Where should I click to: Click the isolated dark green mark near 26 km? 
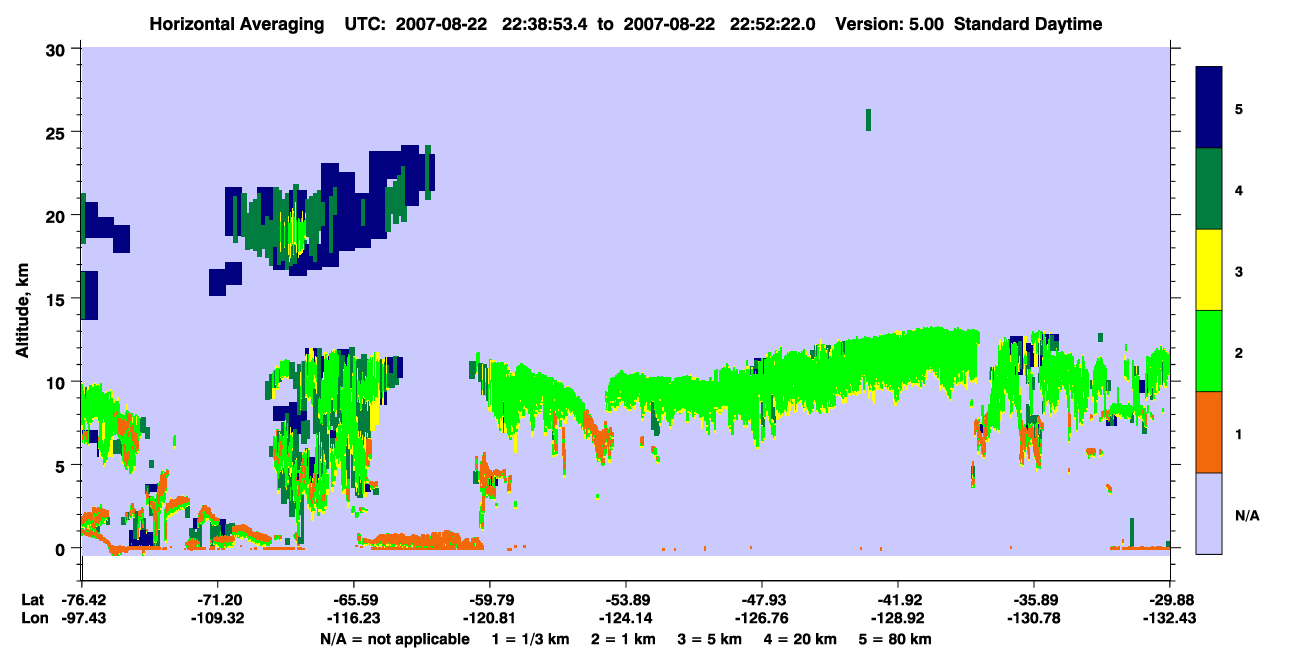(868, 120)
